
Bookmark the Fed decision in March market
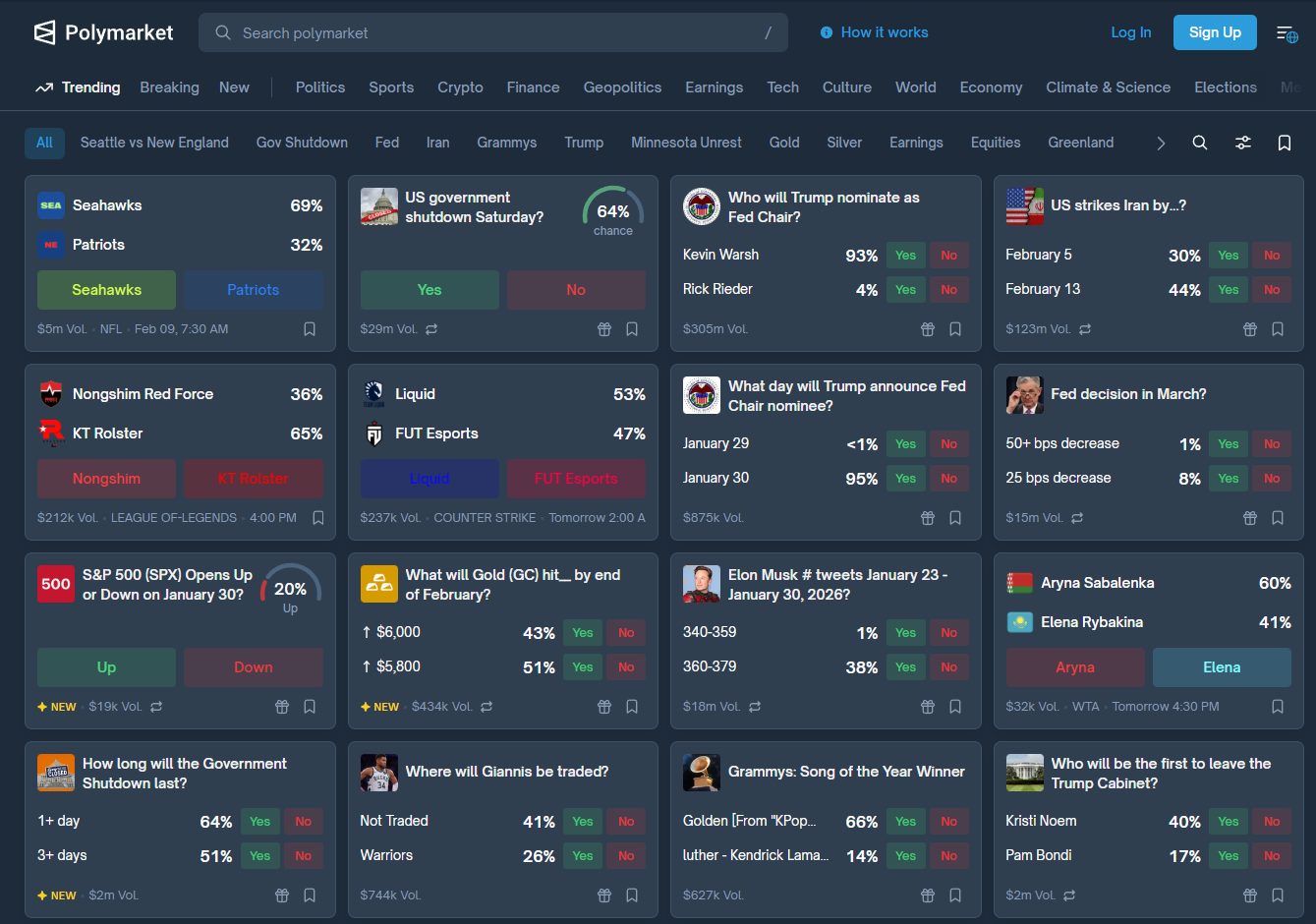(1278, 518)
